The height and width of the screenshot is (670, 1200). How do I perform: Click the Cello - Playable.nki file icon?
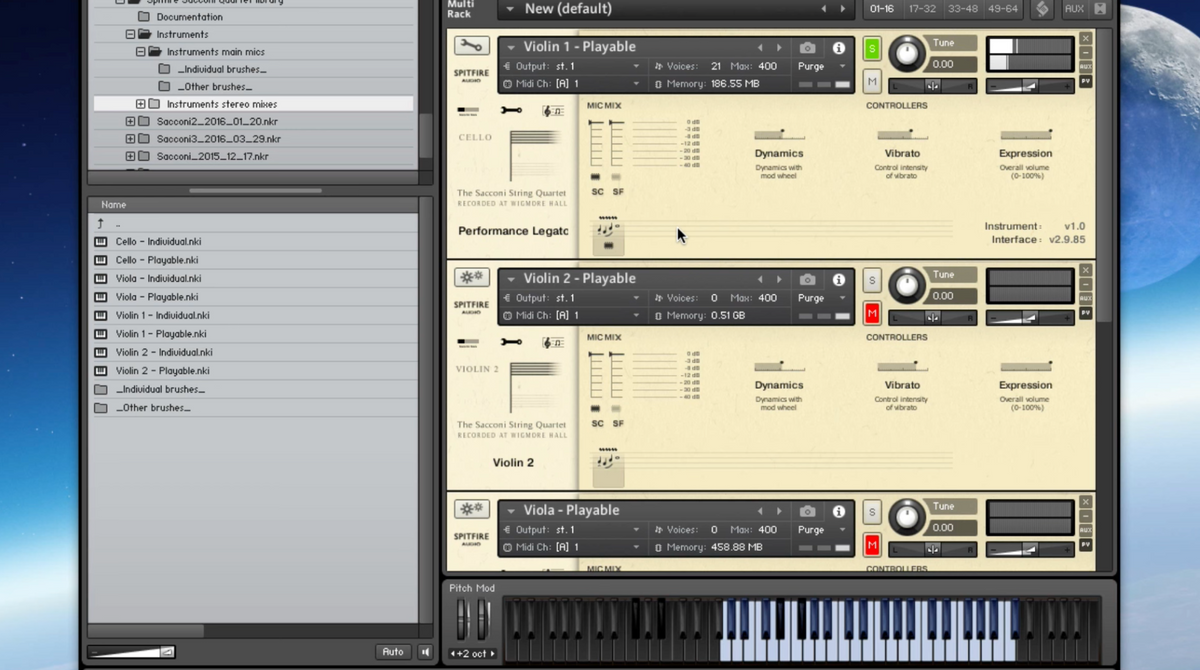coord(101,260)
